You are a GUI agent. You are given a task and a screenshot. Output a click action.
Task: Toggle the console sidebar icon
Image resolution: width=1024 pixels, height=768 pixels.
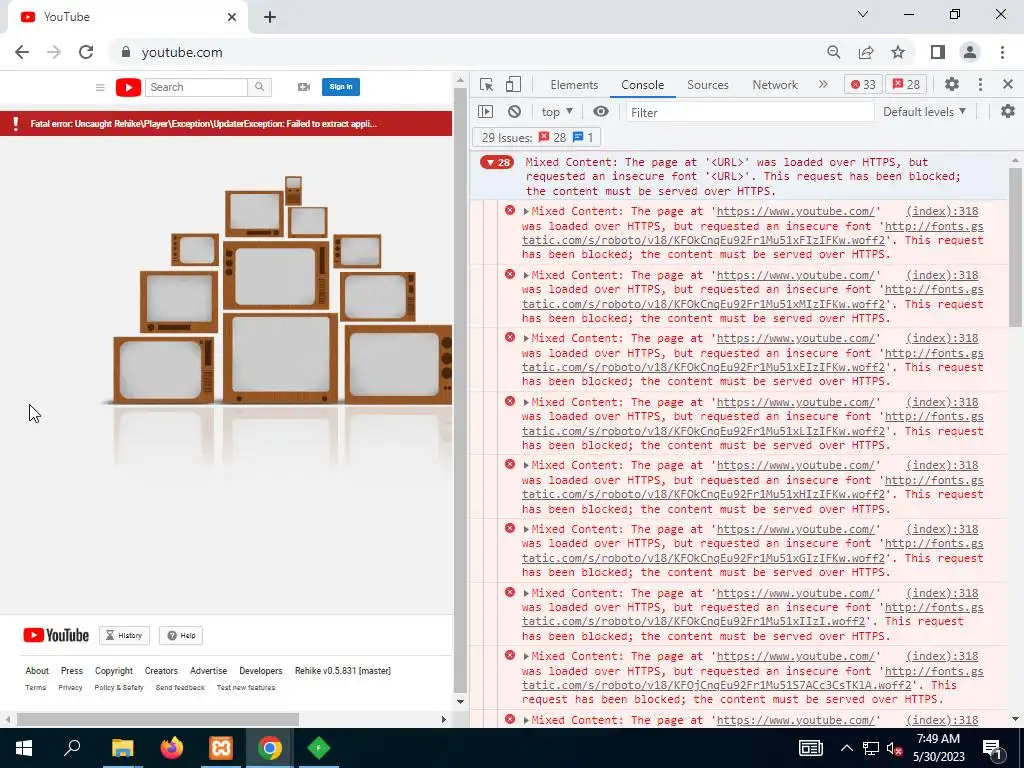[x=486, y=112]
